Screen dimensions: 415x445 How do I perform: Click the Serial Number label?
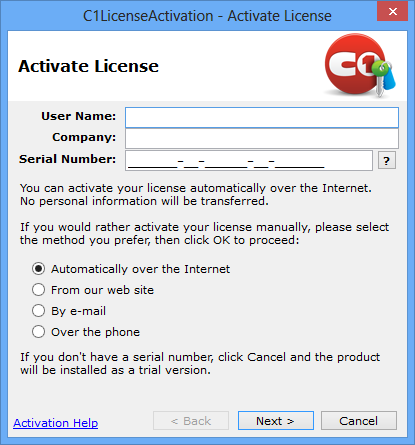click(x=68, y=159)
